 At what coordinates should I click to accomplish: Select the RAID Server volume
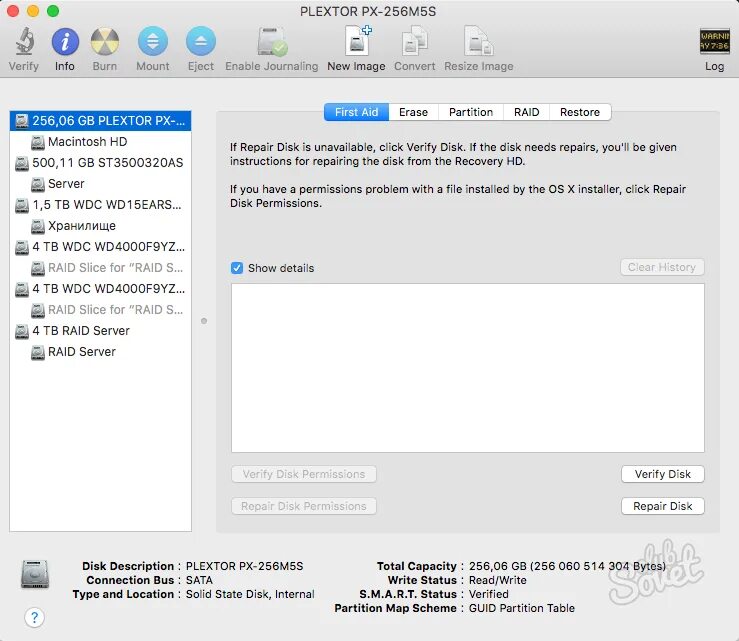[x=100, y=352]
